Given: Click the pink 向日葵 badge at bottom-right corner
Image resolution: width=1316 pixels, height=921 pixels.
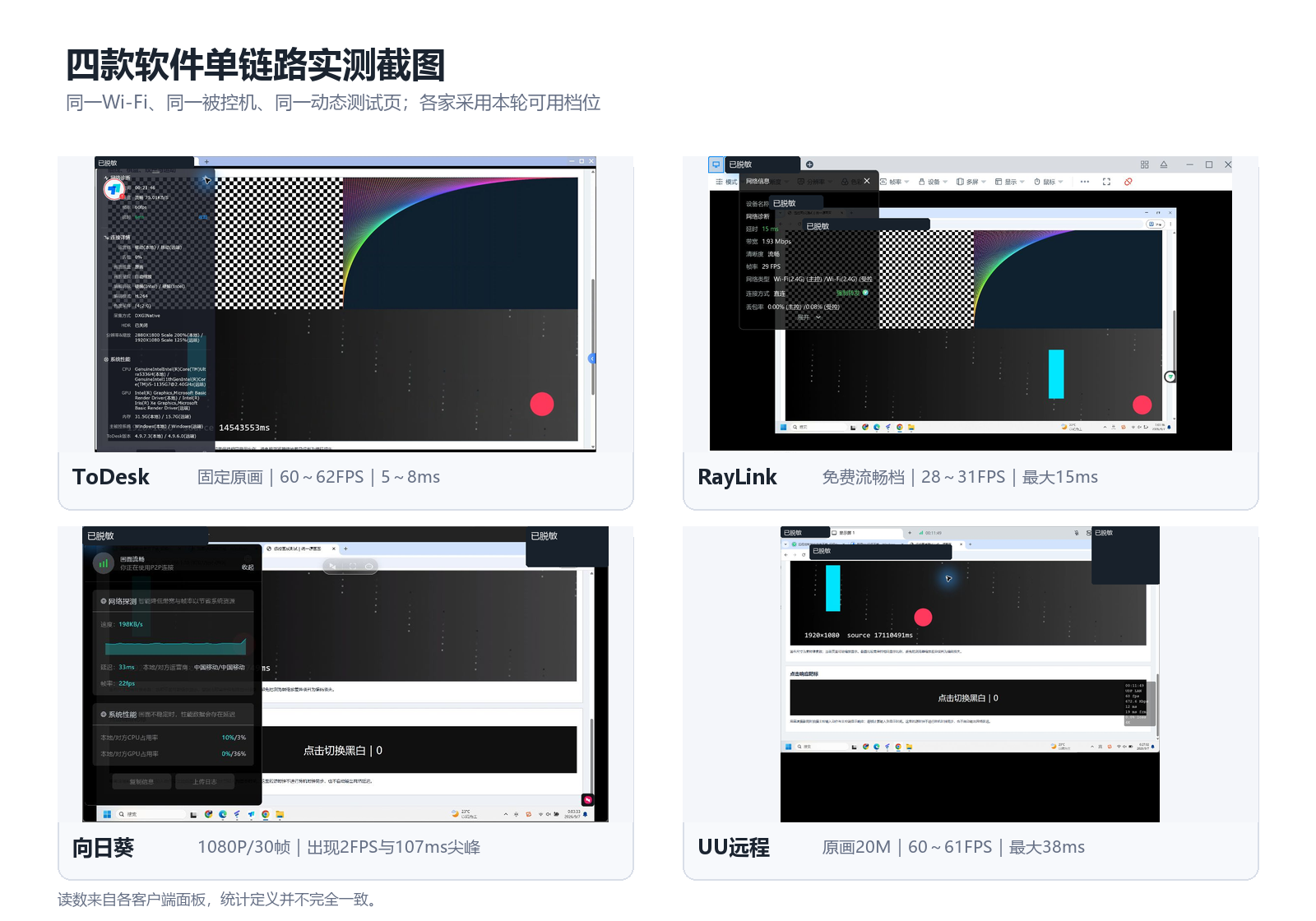Looking at the screenshot, I should (588, 799).
